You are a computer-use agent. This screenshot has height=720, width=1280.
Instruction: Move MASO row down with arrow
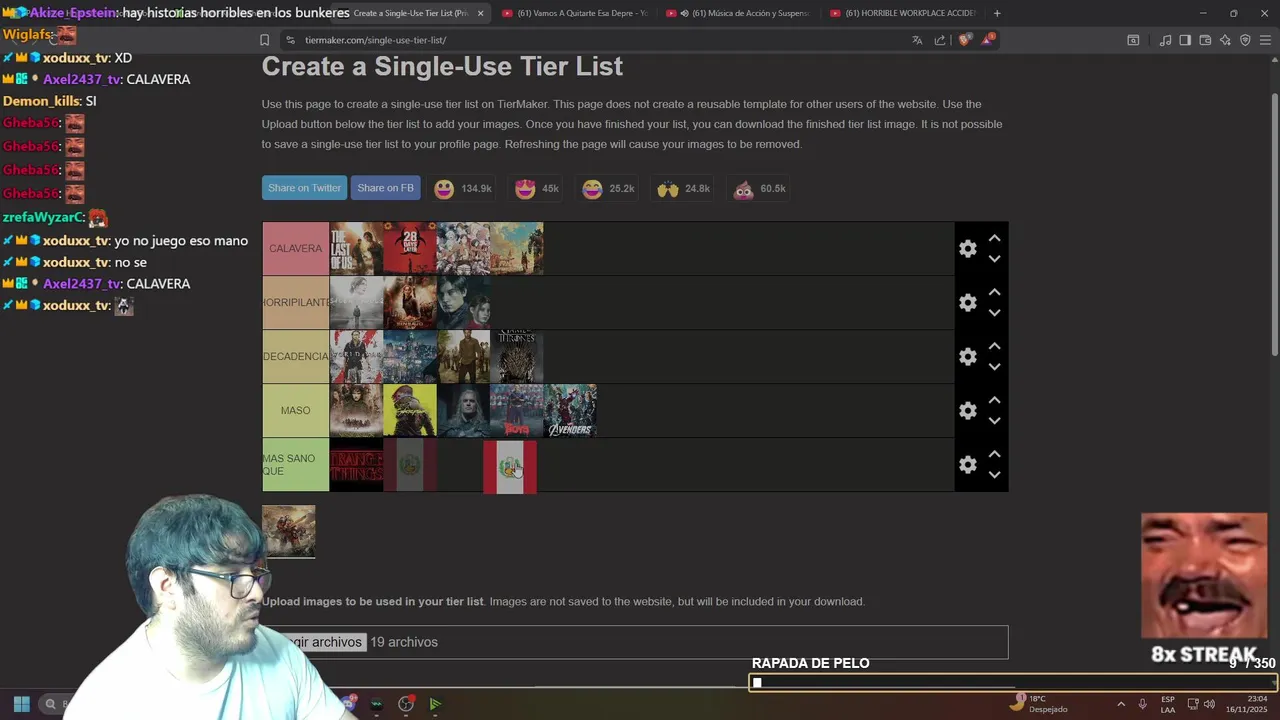coord(994,421)
